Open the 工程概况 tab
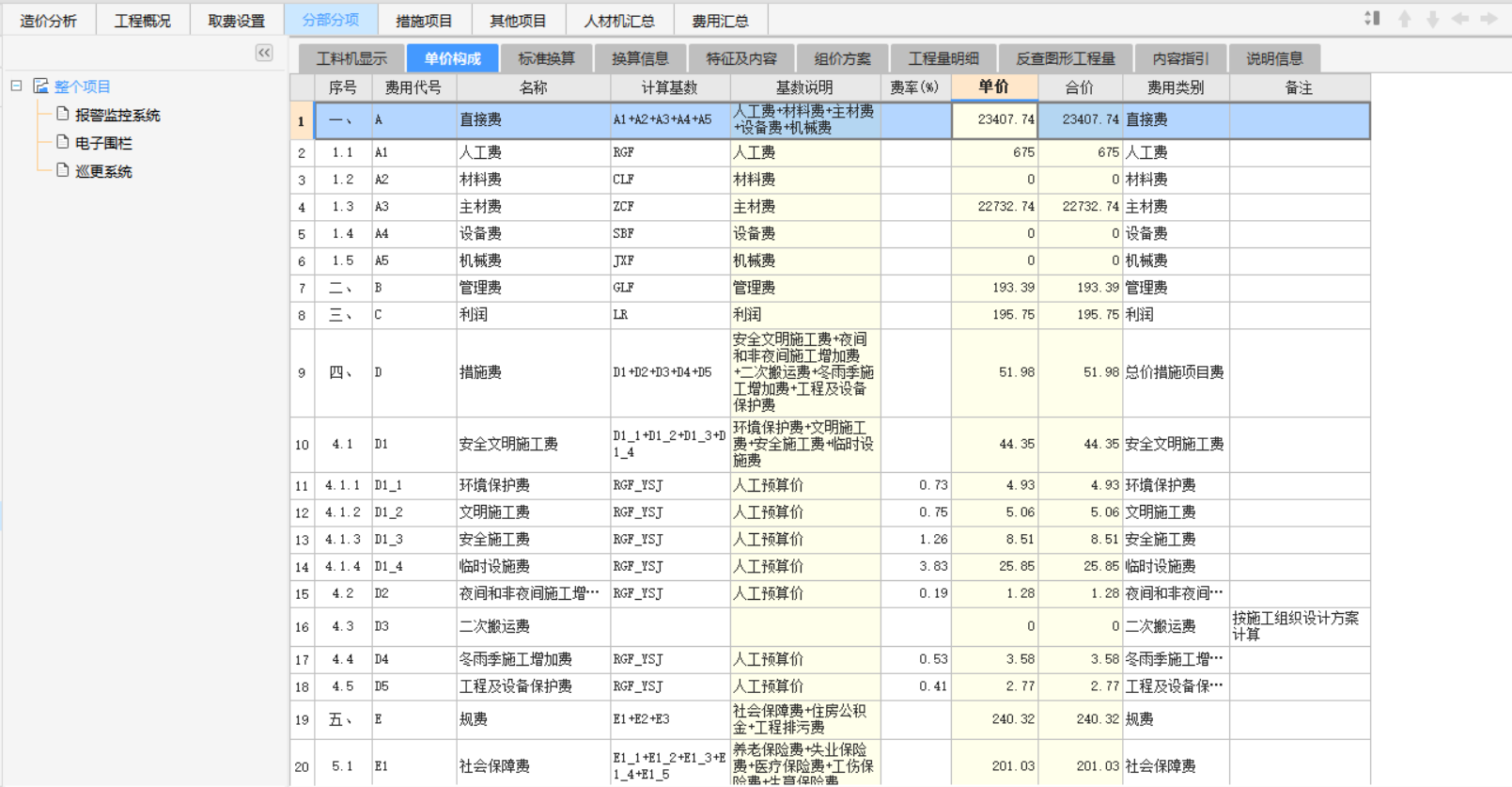This screenshot has height=787, width=1512. [x=143, y=21]
